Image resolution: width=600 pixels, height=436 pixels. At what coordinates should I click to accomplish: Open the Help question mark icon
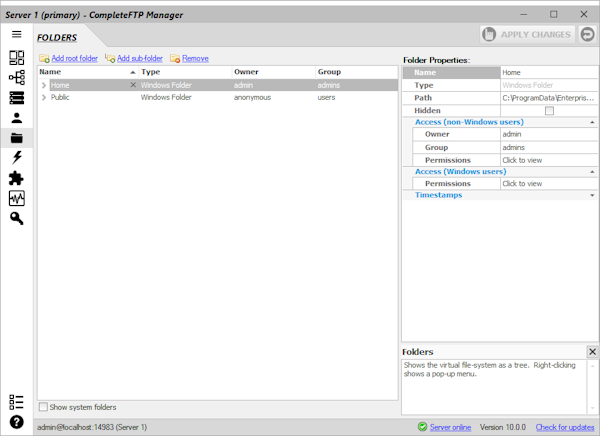click(x=16, y=422)
